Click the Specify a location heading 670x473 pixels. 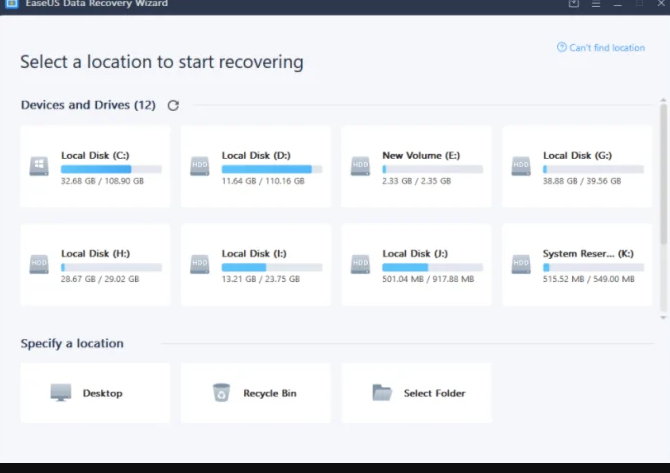(72, 344)
